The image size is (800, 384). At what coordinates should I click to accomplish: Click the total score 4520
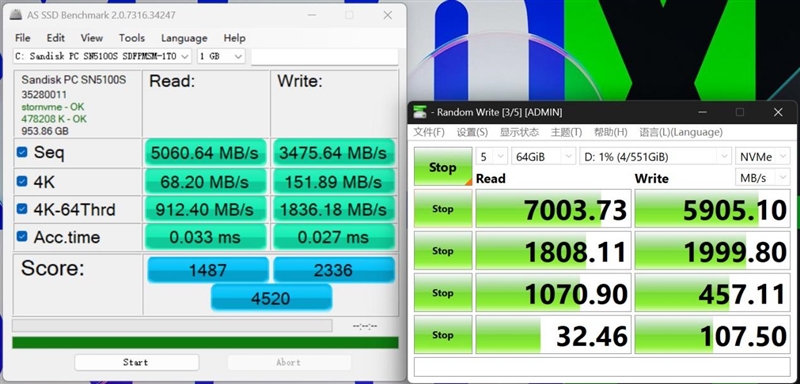click(271, 298)
